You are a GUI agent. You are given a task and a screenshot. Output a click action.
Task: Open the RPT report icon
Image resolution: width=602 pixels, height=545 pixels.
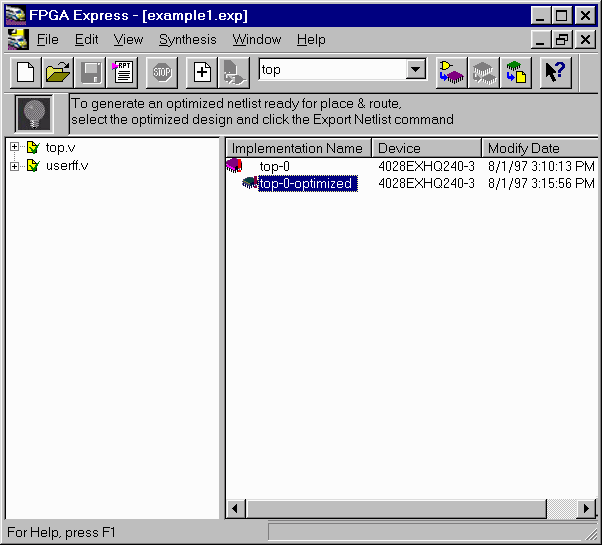coord(122,72)
